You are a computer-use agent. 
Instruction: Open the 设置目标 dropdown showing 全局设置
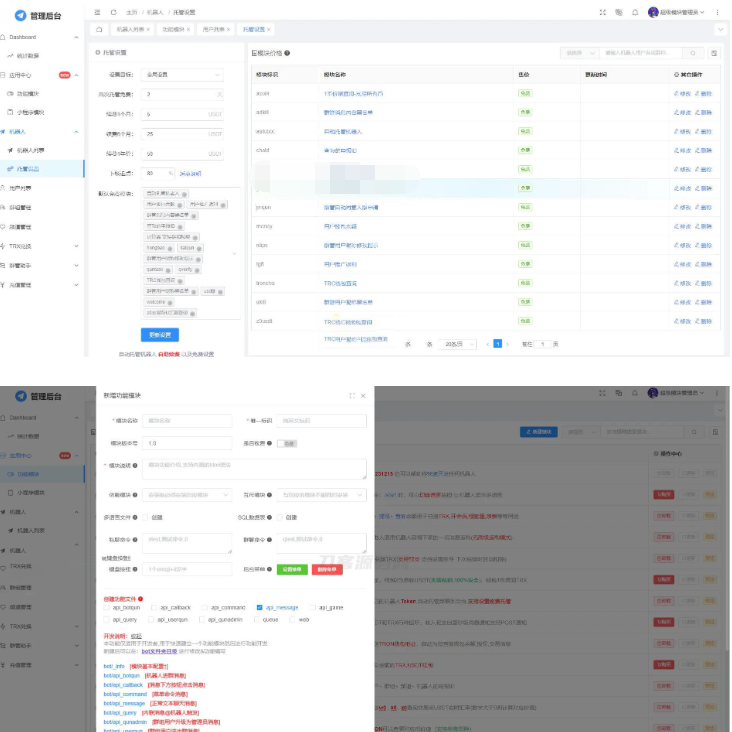[185, 74]
